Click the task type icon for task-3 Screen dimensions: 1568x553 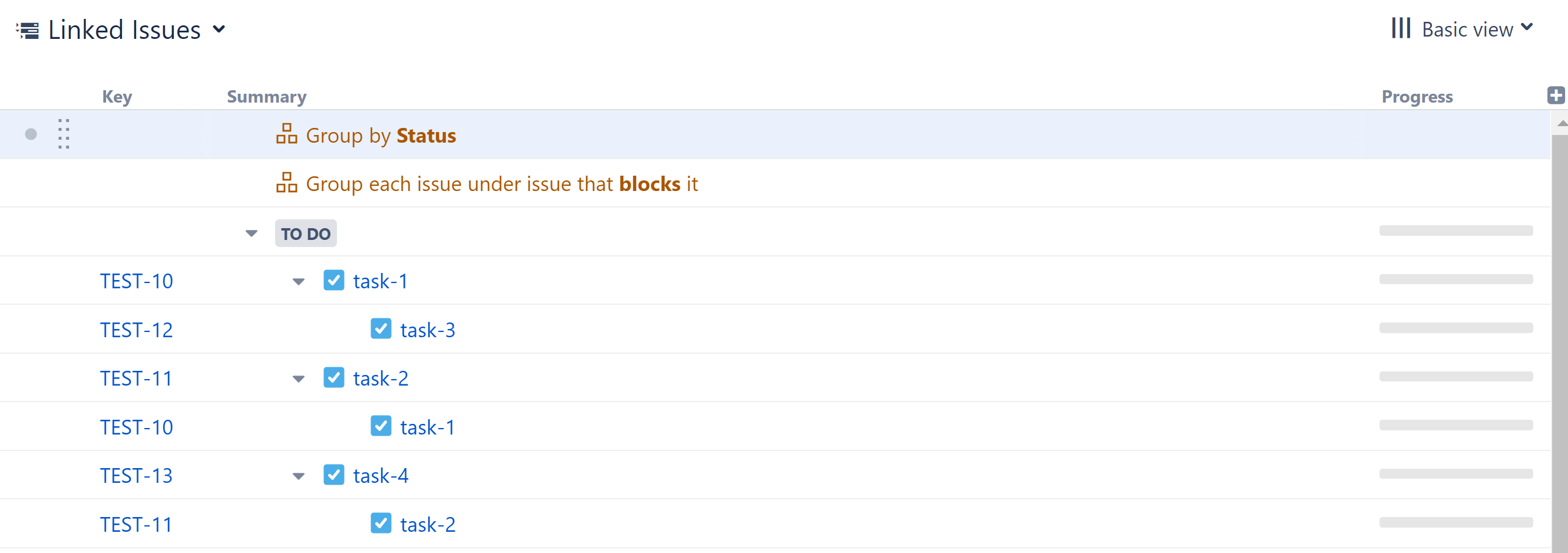pos(381,329)
